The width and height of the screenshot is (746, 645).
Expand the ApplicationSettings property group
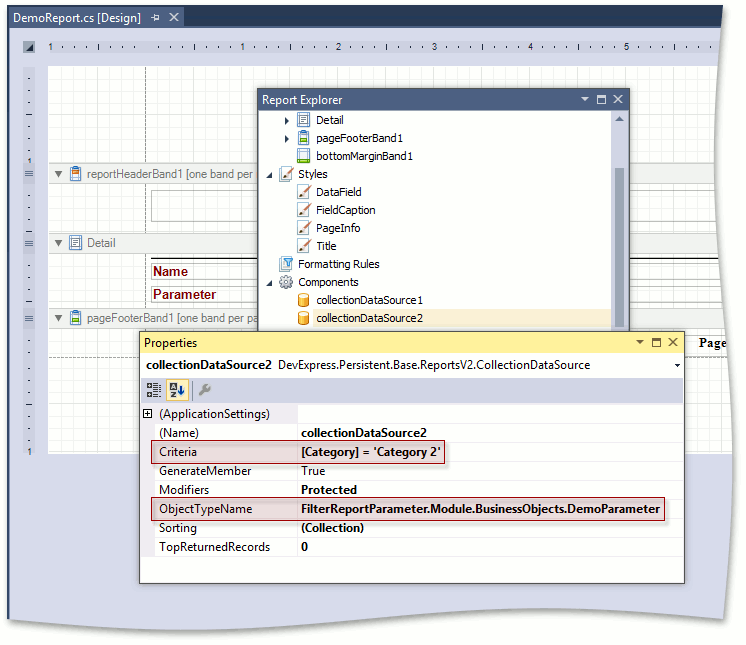point(148,414)
